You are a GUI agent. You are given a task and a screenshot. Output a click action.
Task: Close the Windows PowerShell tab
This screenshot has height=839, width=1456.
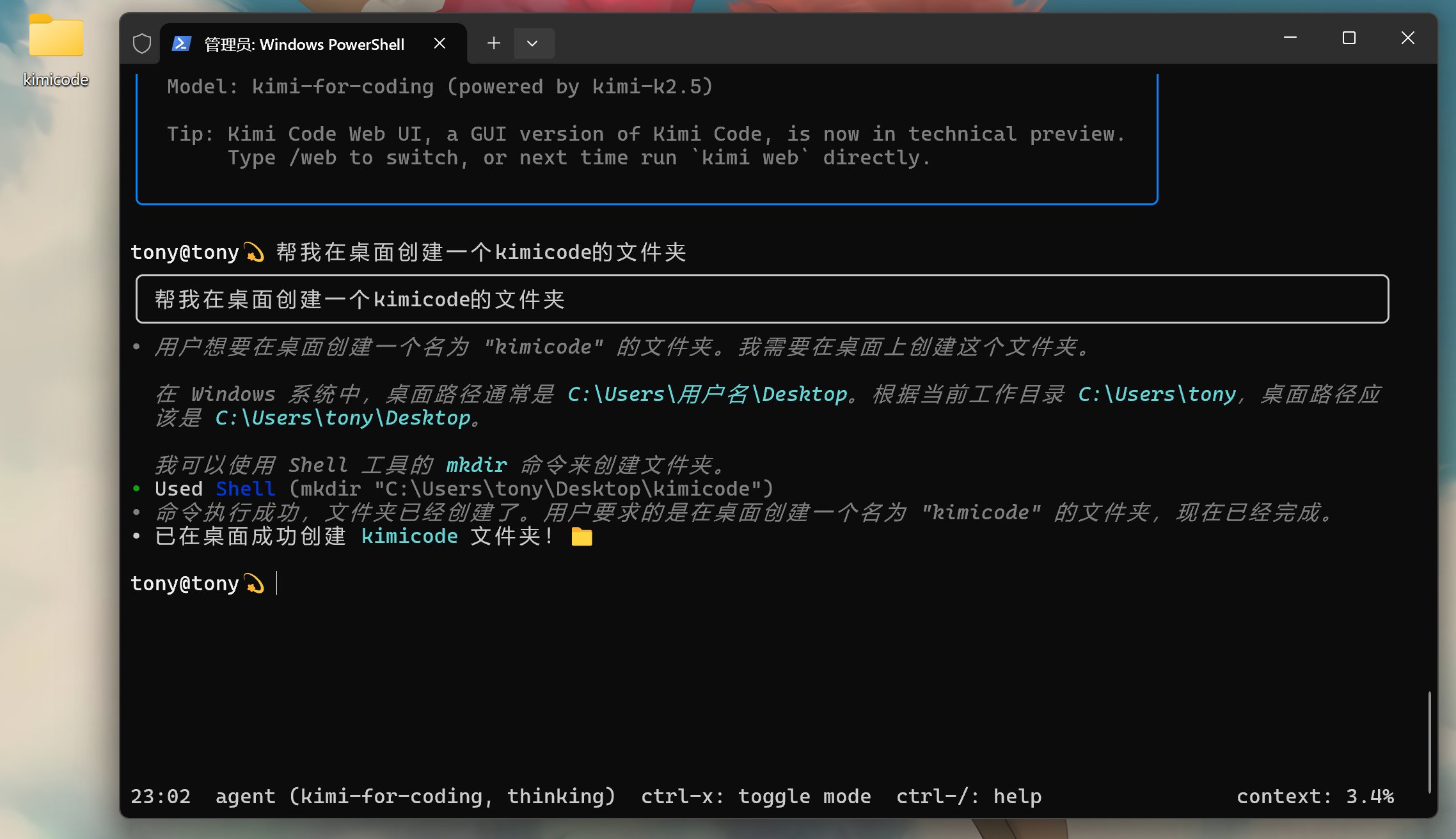[x=439, y=43]
